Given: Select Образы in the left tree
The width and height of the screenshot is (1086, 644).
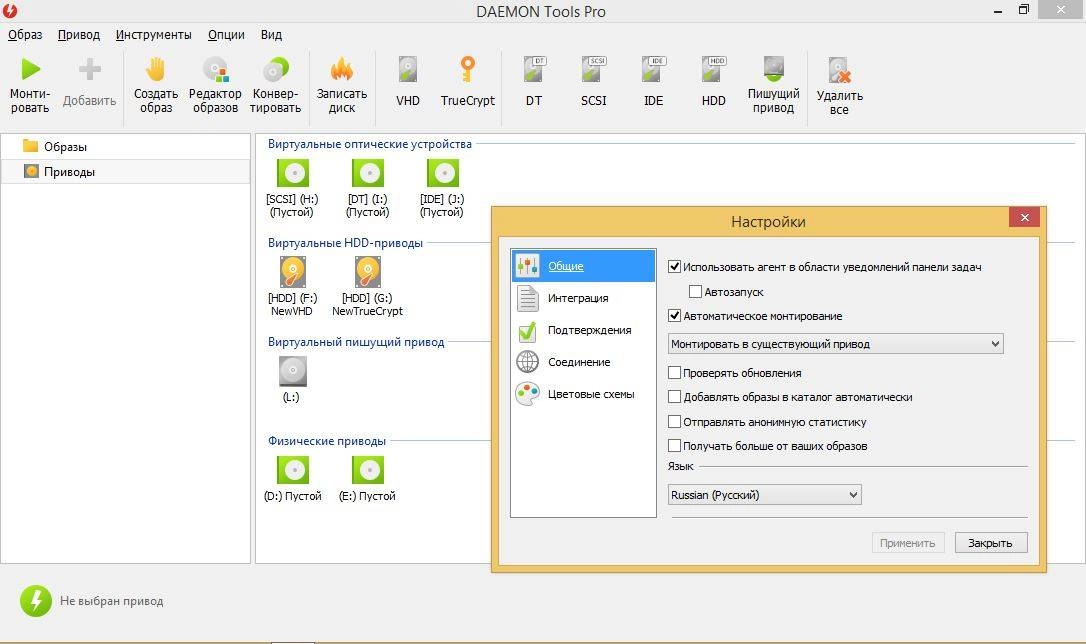Looking at the screenshot, I should click(x=125, y=147).
